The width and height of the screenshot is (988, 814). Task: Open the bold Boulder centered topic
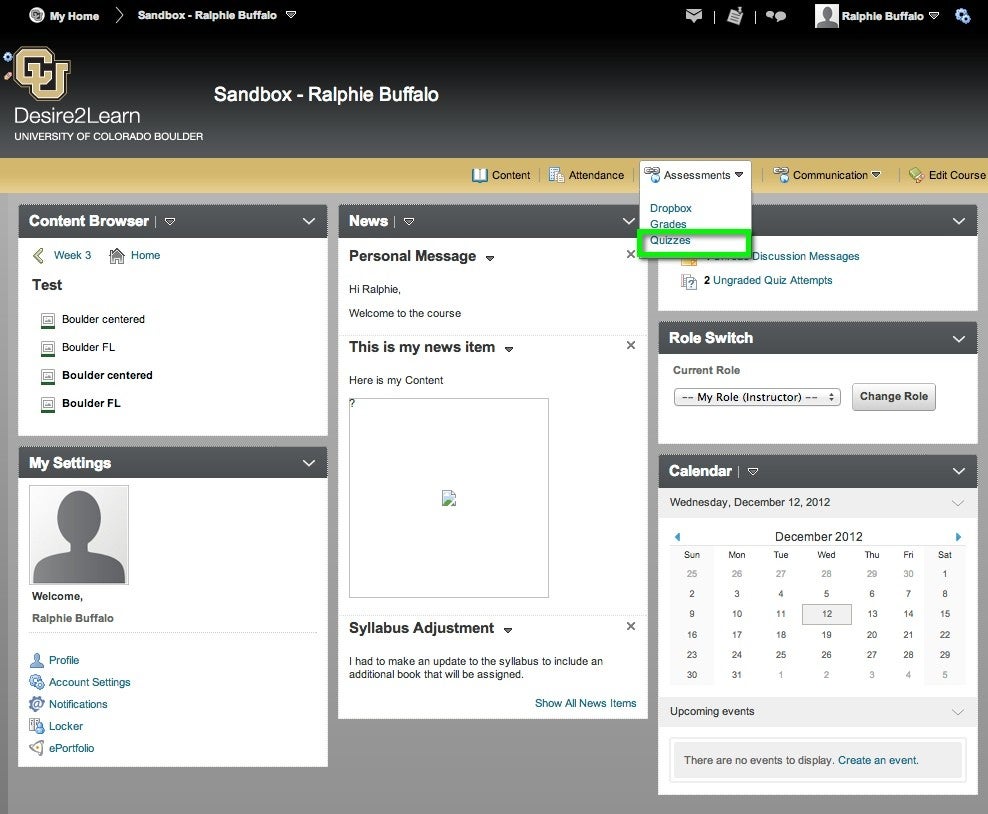tap(107, 375)
